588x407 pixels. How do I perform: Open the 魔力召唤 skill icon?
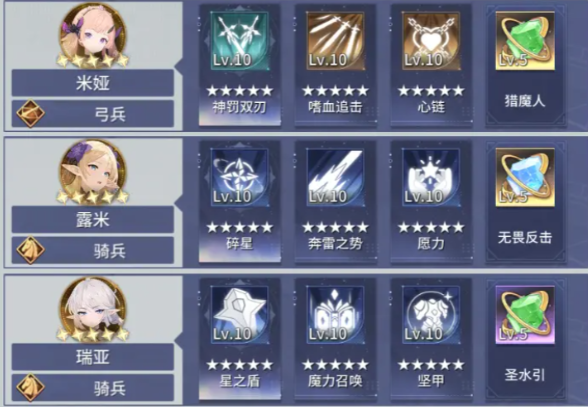335,315
